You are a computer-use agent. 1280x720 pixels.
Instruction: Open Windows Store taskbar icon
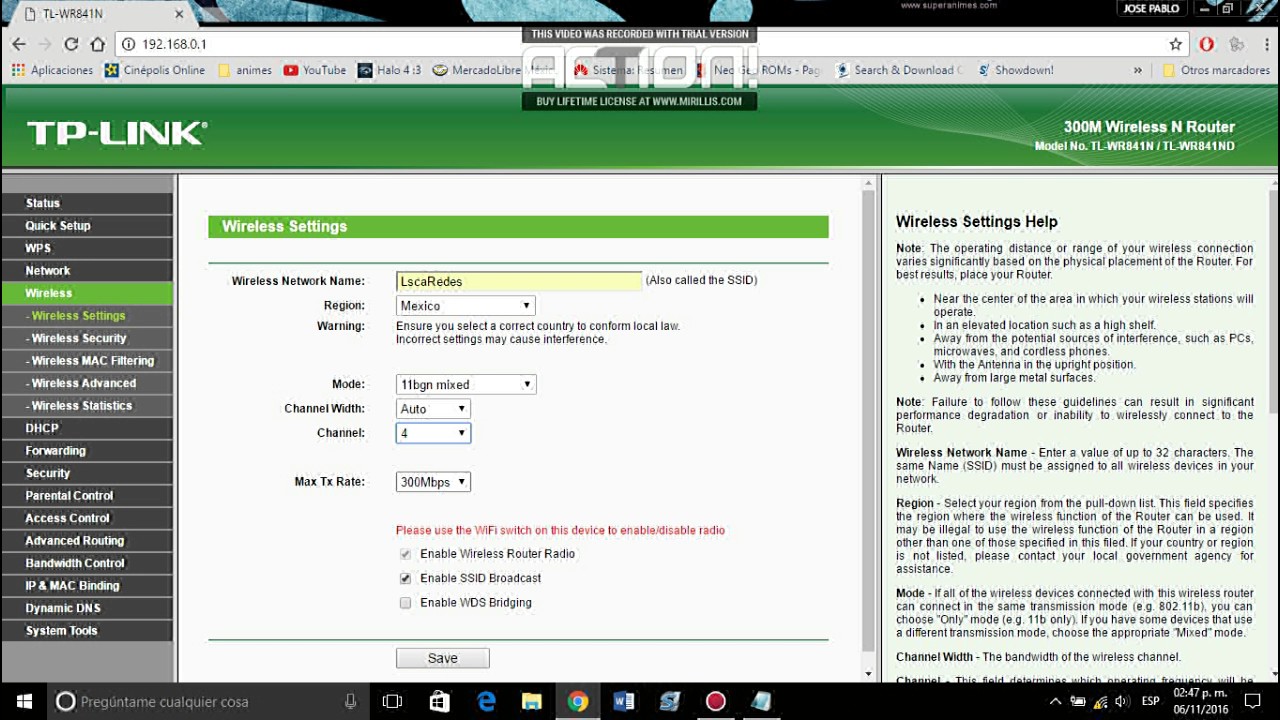point(439,701)
